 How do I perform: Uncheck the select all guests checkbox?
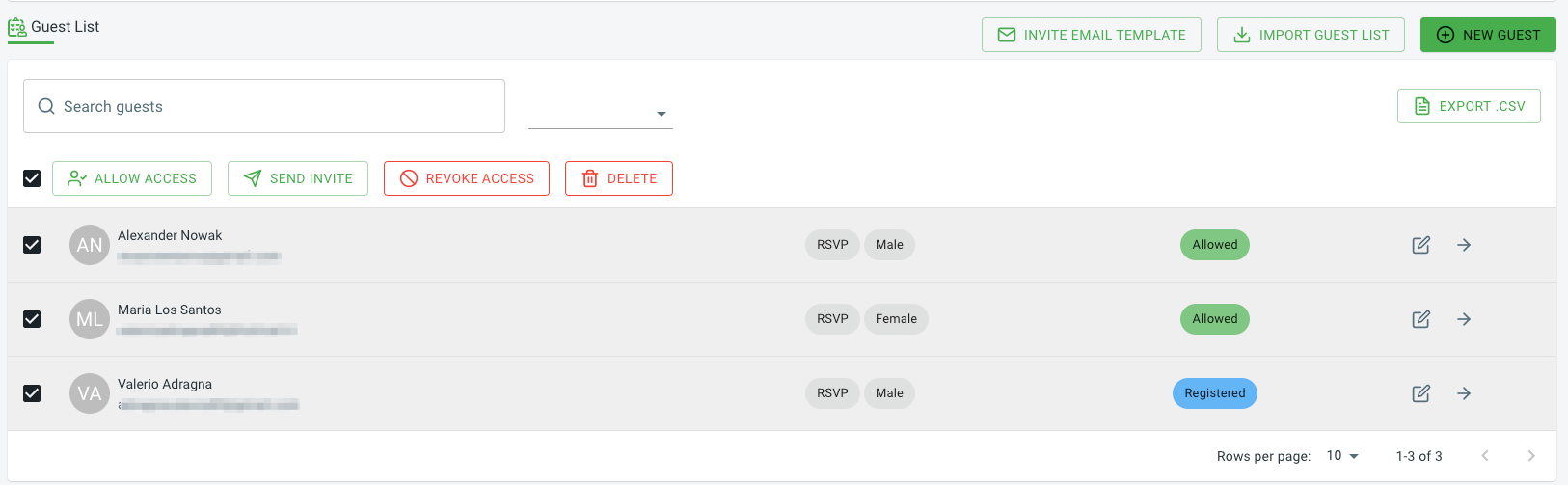coord(32,178)
